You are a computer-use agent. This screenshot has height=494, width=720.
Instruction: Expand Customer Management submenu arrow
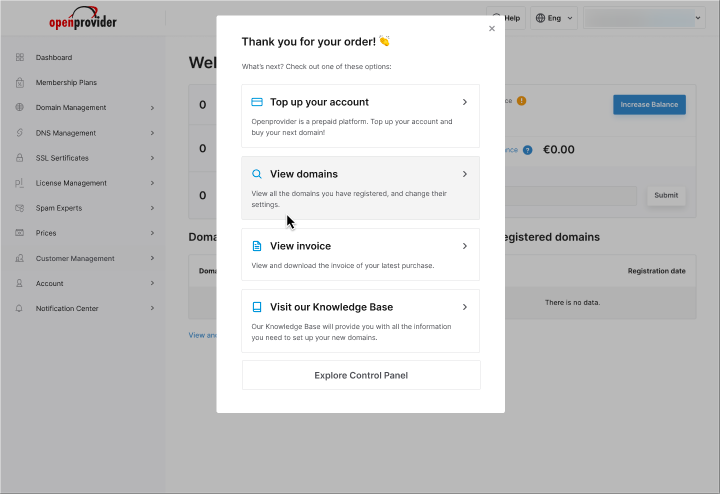point(152,258)
